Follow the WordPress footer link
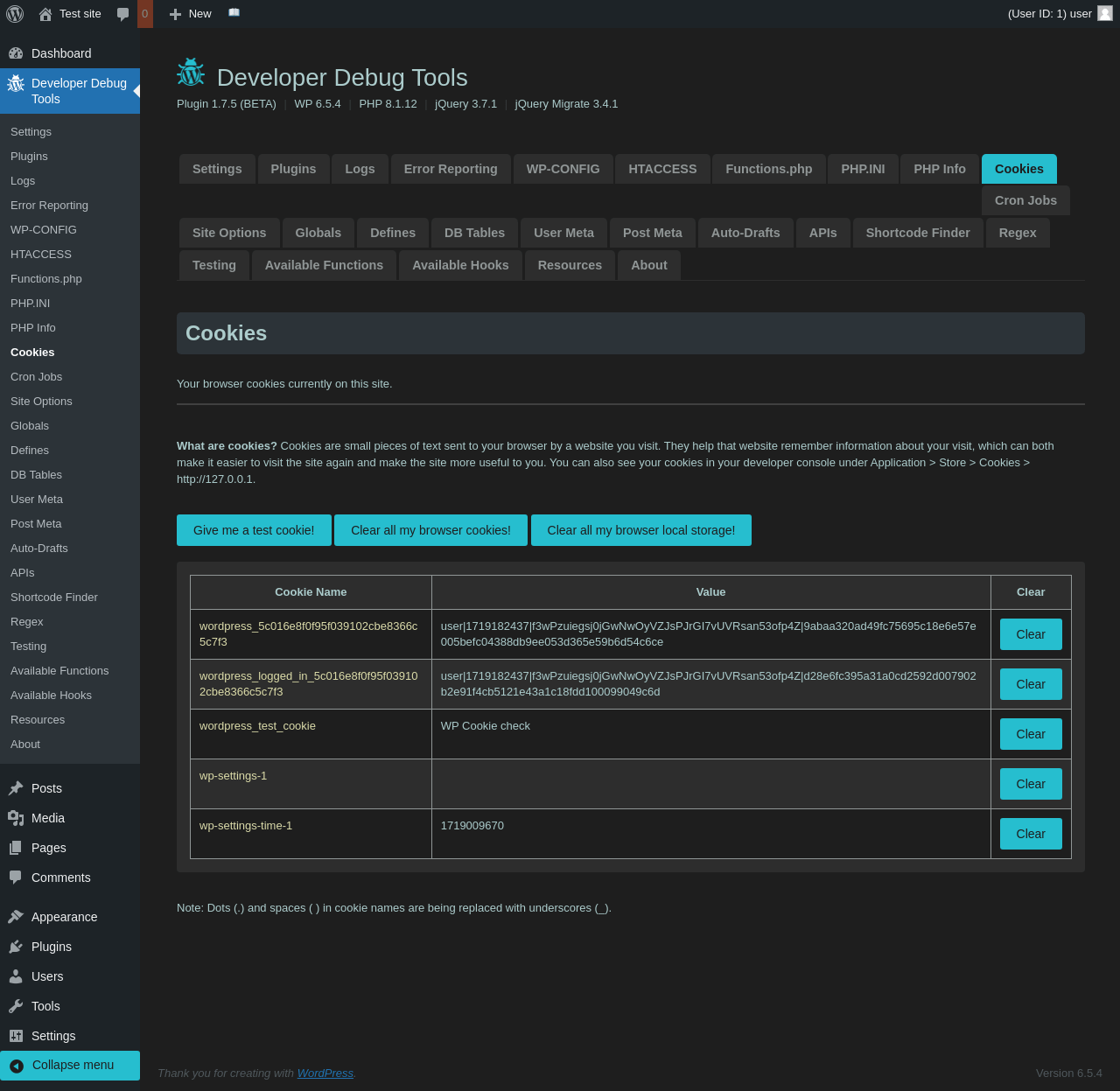Image resolution: width=1120 pixels, height=1091 pixels. [x=325, y=1074]
